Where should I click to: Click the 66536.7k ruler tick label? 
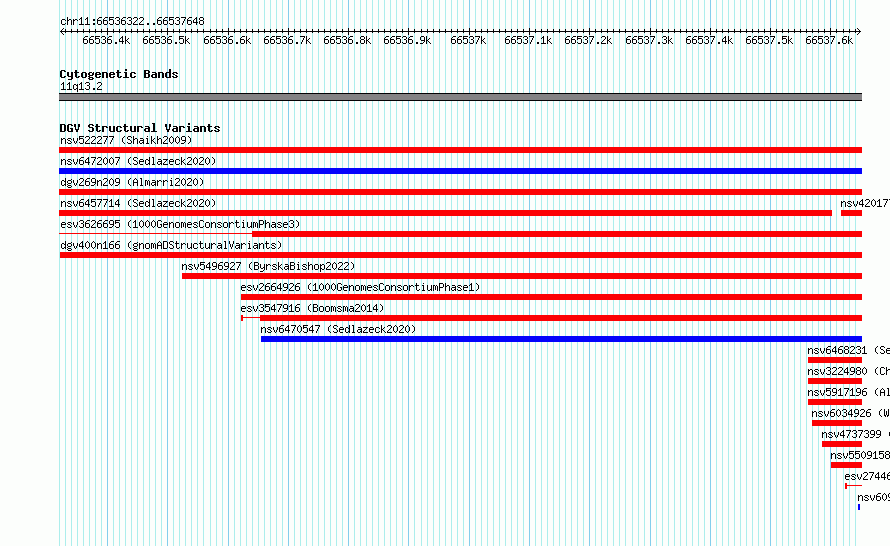click(287, 40)
